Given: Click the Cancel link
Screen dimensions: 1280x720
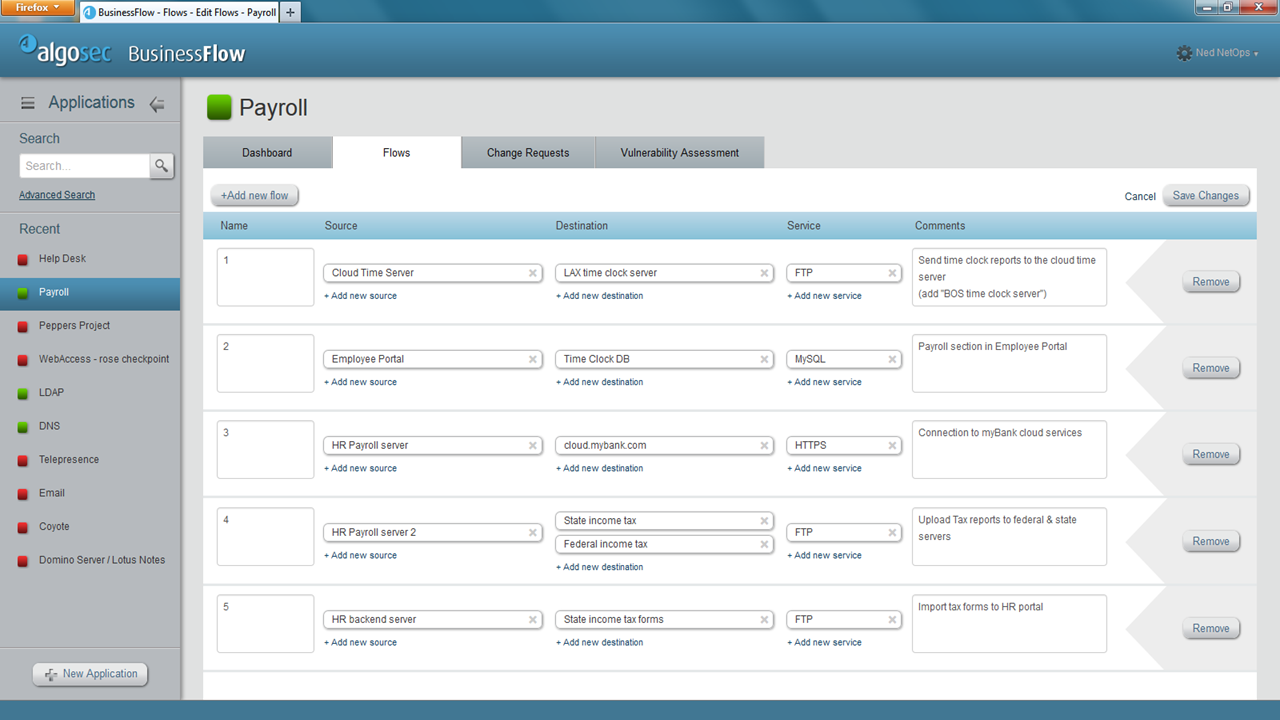Looking at the screenshot, I should click(x=1140, y=197).
